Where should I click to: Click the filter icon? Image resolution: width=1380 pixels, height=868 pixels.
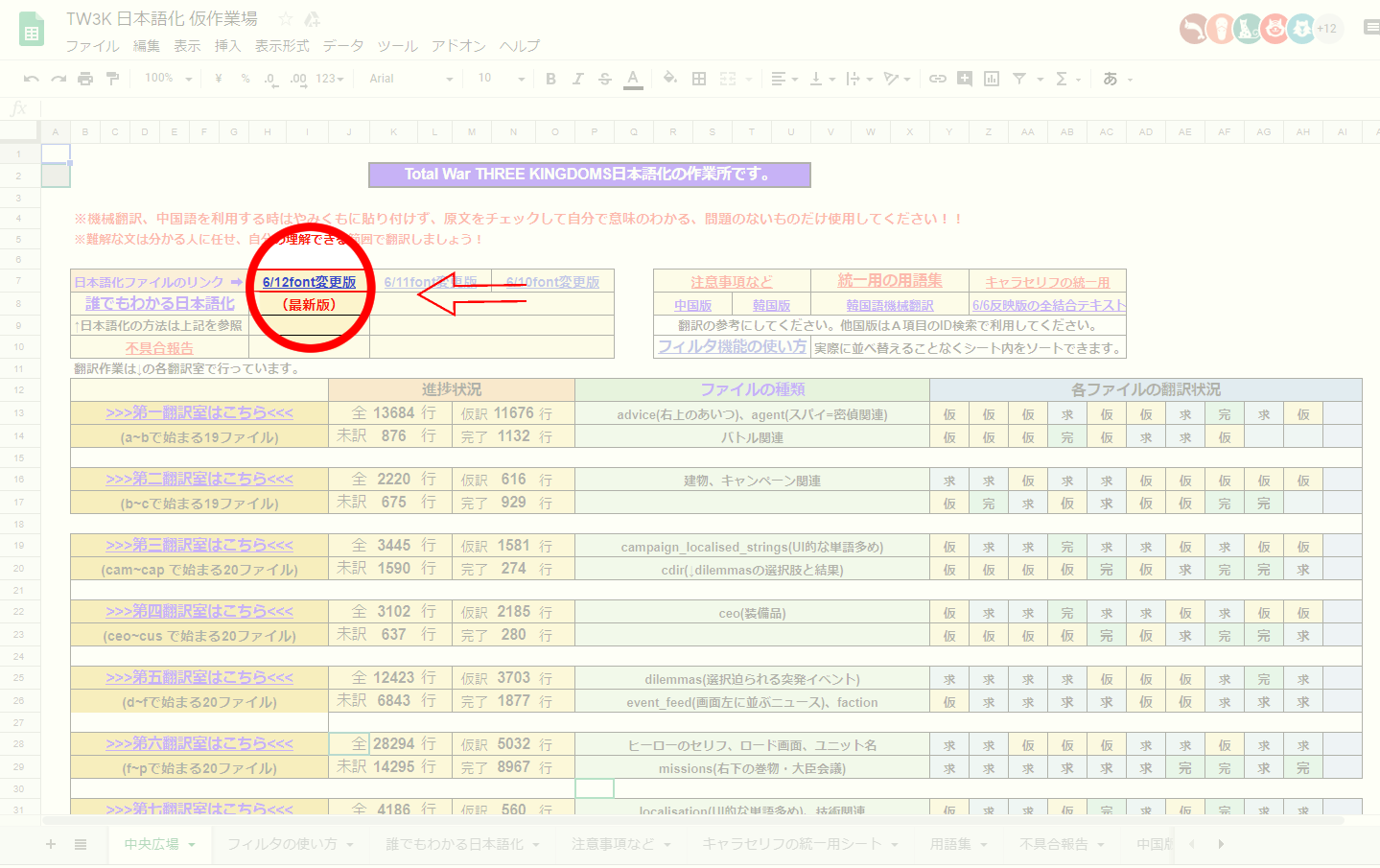pos(1019,79)
